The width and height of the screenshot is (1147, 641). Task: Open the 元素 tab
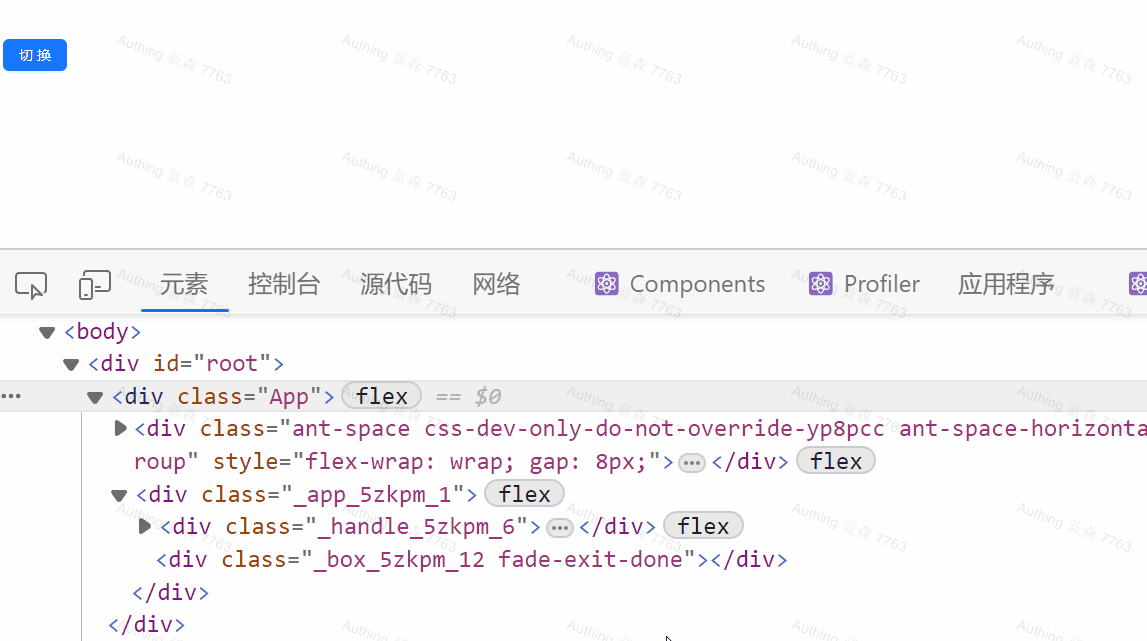tap(184, 284)
